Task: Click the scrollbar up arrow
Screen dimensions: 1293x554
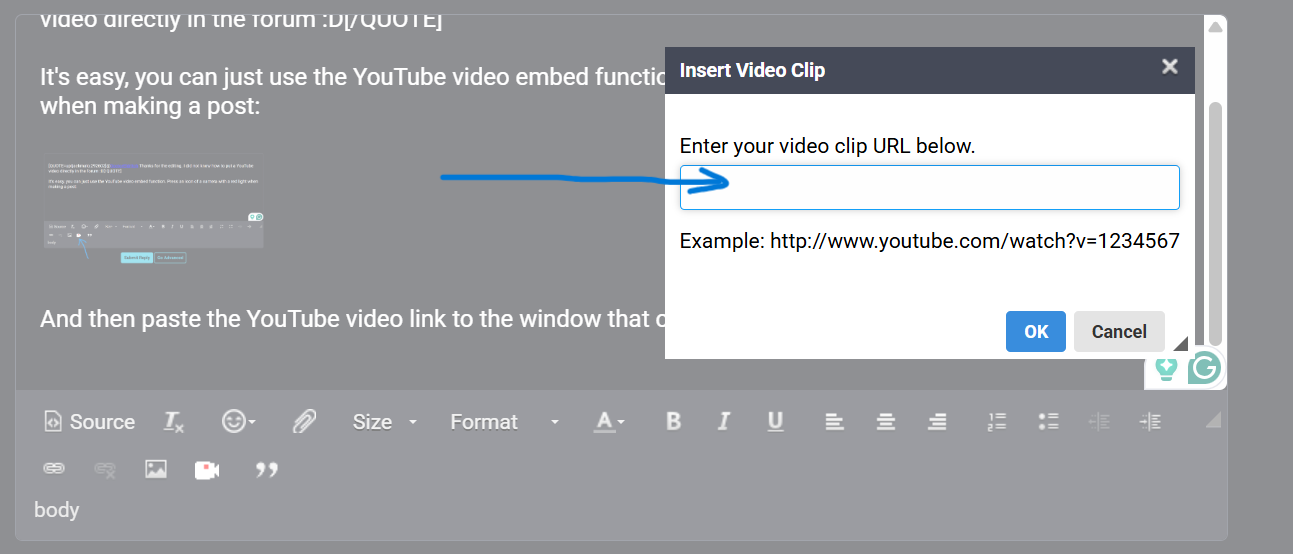Action: pos(1215,27)
